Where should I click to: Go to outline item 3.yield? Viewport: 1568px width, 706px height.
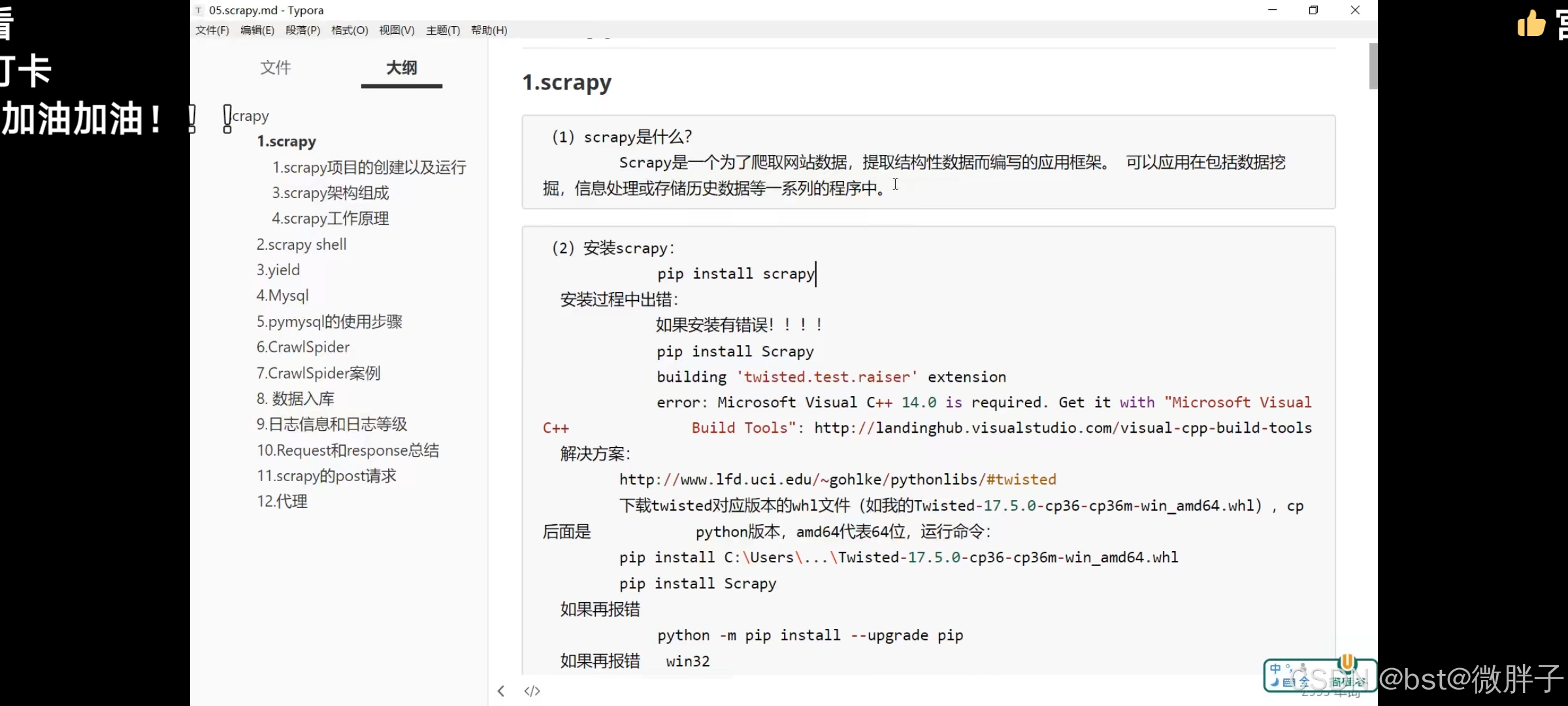coord(278,270)
